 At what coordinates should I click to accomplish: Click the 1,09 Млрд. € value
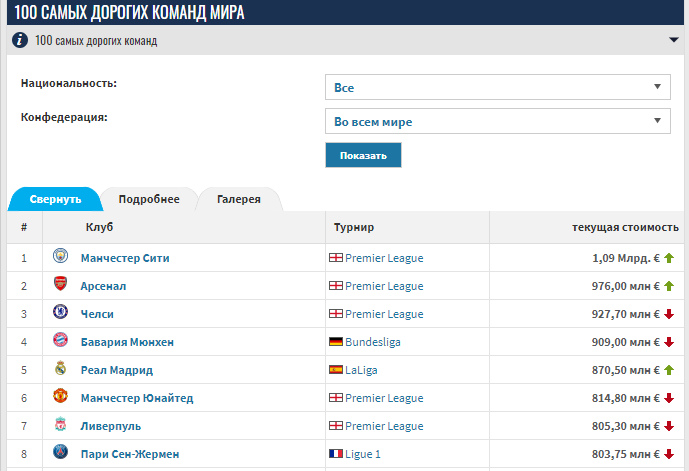[626, 258]
